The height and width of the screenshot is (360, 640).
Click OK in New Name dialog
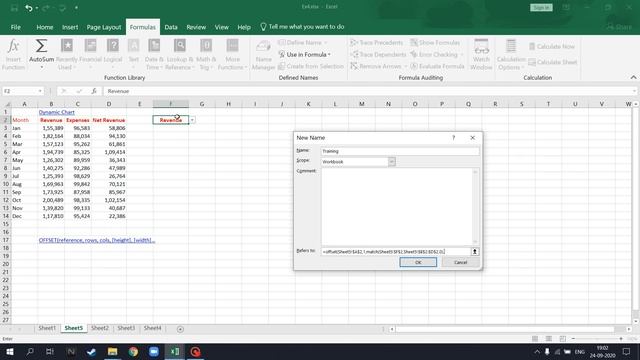click(x=418, y=262)
